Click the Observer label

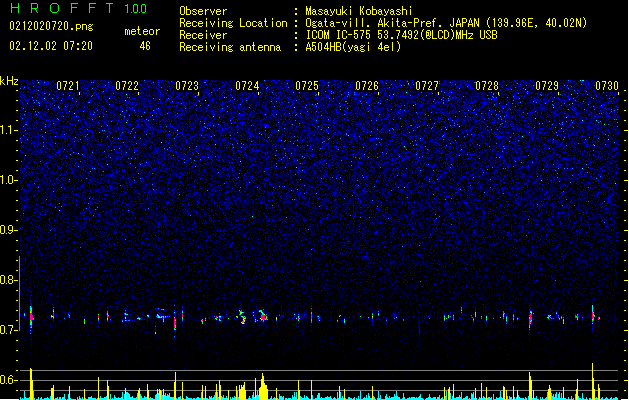tap(203, 11)
